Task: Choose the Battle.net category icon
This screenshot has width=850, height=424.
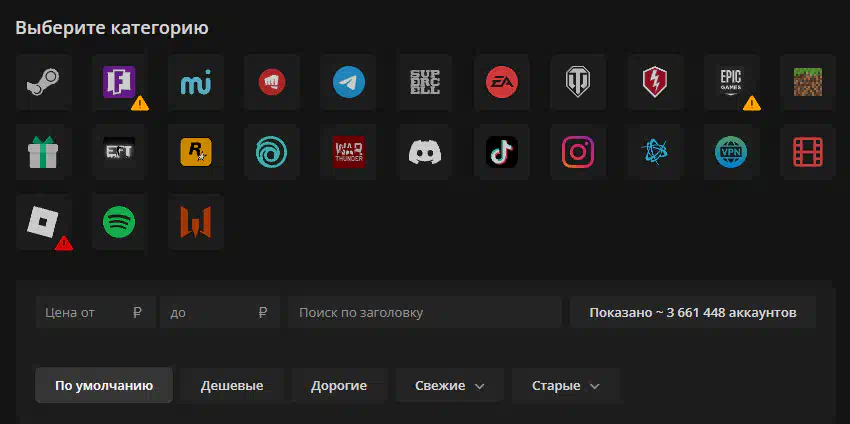Action: 655,152
